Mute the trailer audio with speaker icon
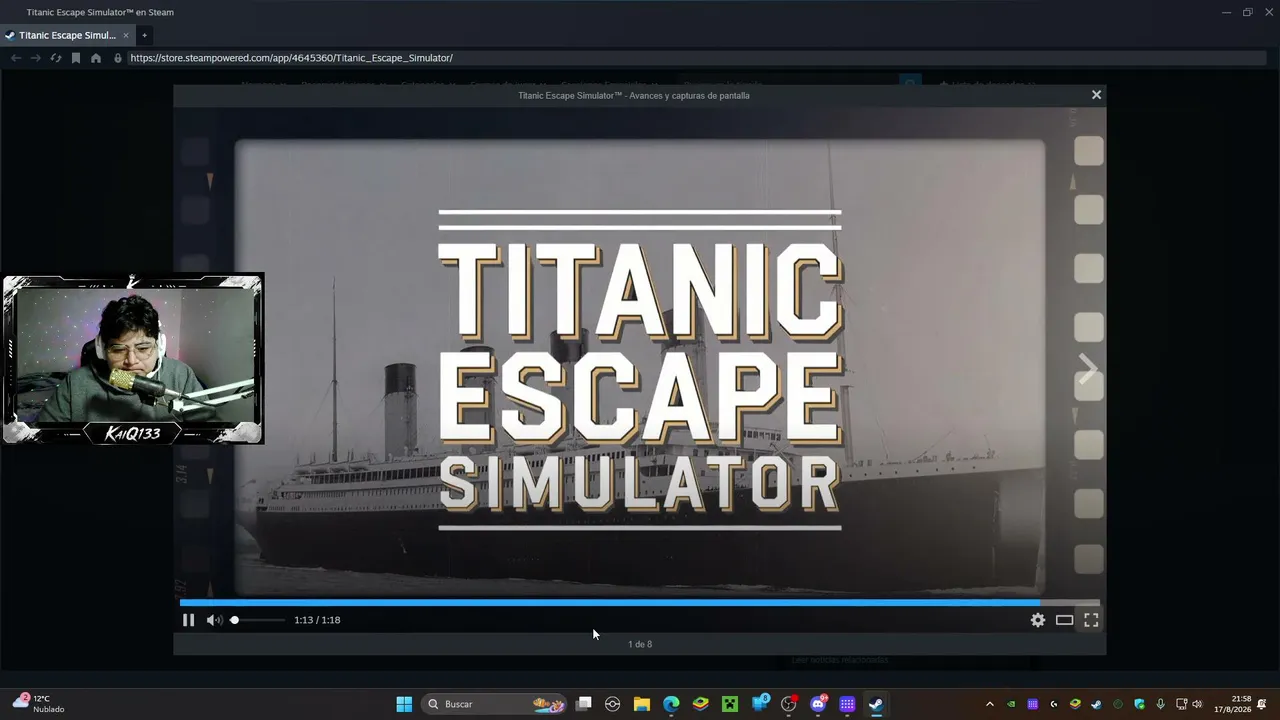Viewport: 1280px width, 720px height. [x=214, y=620]
